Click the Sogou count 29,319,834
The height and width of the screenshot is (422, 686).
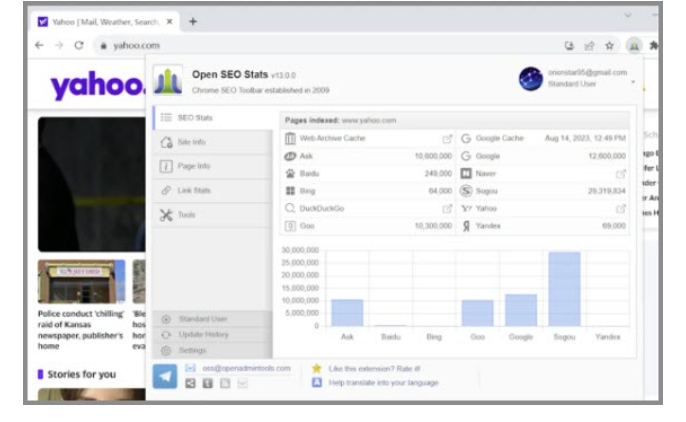click(x=607, y=191)
